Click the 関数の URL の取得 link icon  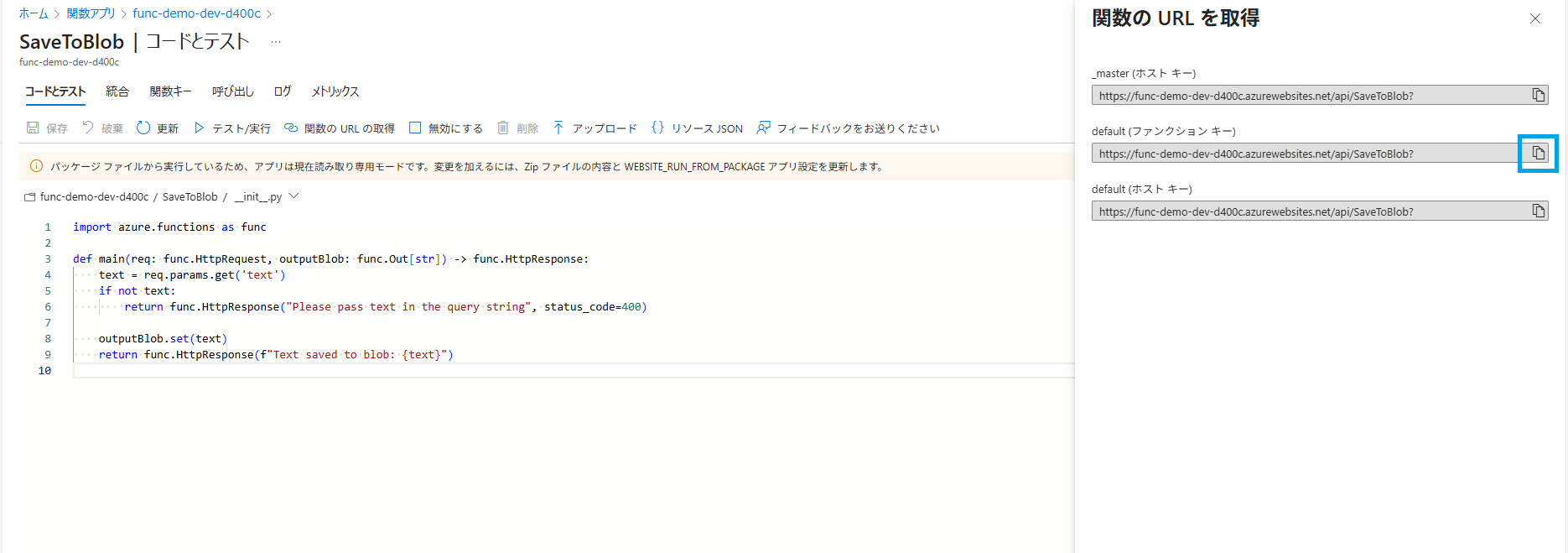coord(291,128)
